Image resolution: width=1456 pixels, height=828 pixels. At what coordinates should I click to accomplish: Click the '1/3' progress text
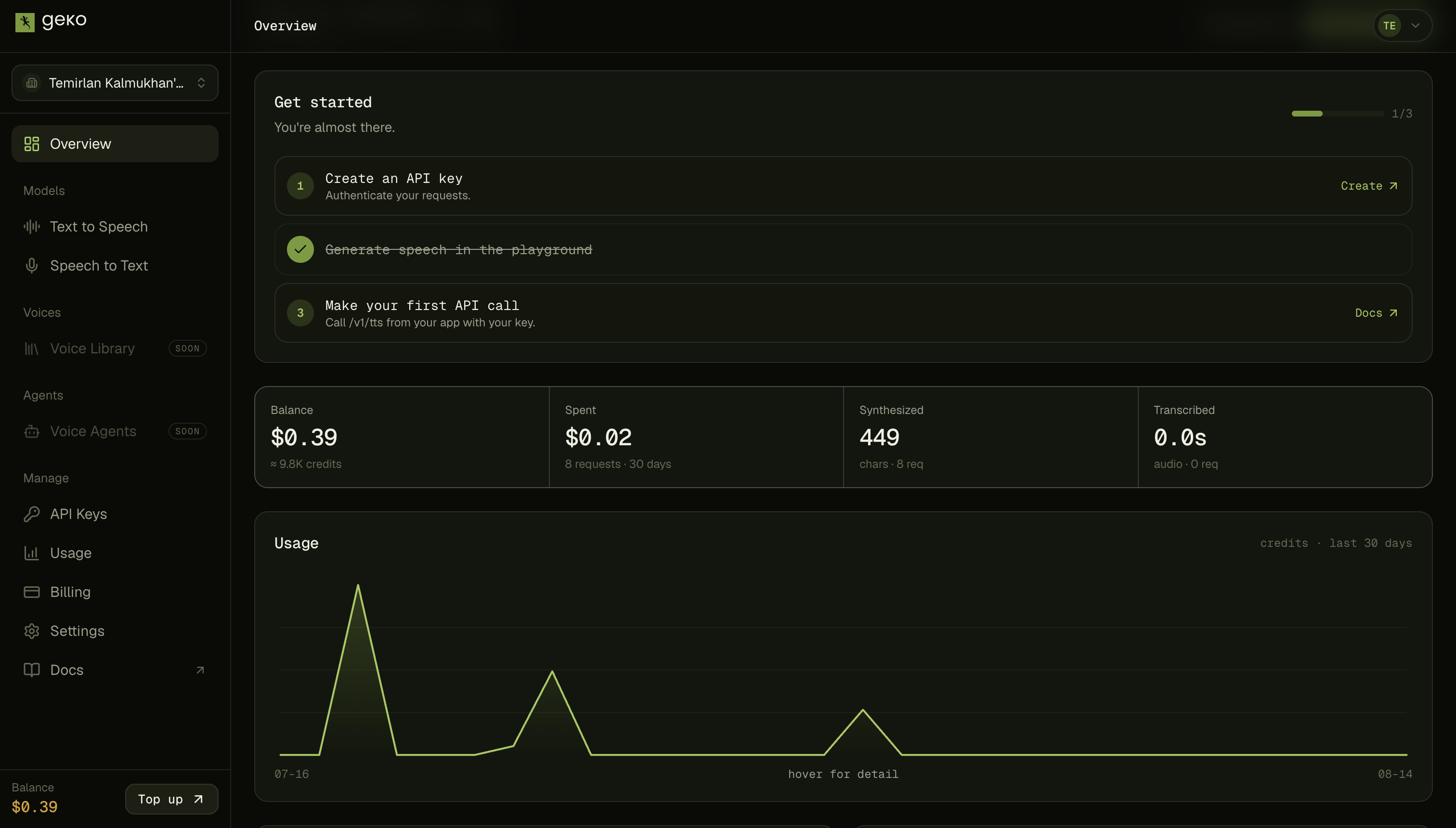click(x=1402, y=114)
